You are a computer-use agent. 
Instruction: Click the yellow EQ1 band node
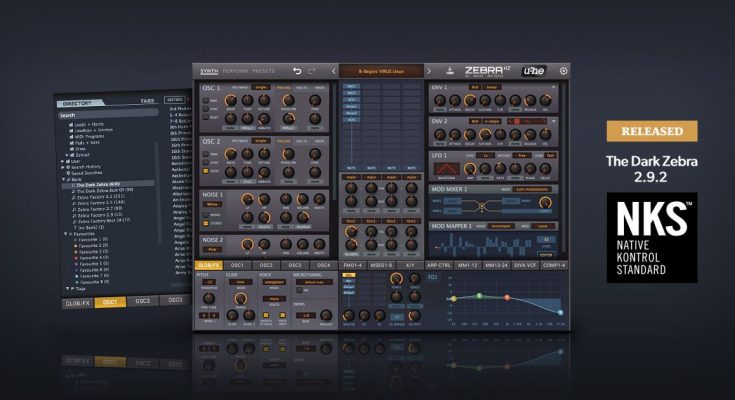[x=453, y=298]
